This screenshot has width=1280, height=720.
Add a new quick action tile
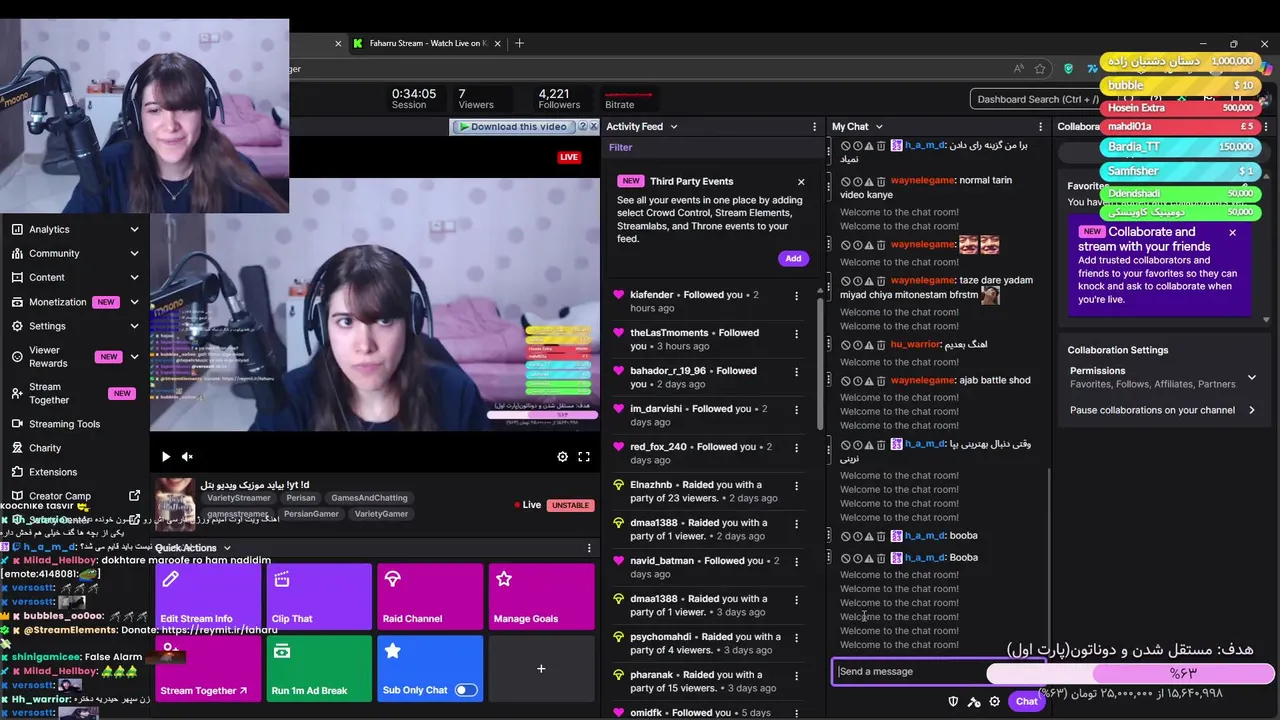click(x=541, y=668)
